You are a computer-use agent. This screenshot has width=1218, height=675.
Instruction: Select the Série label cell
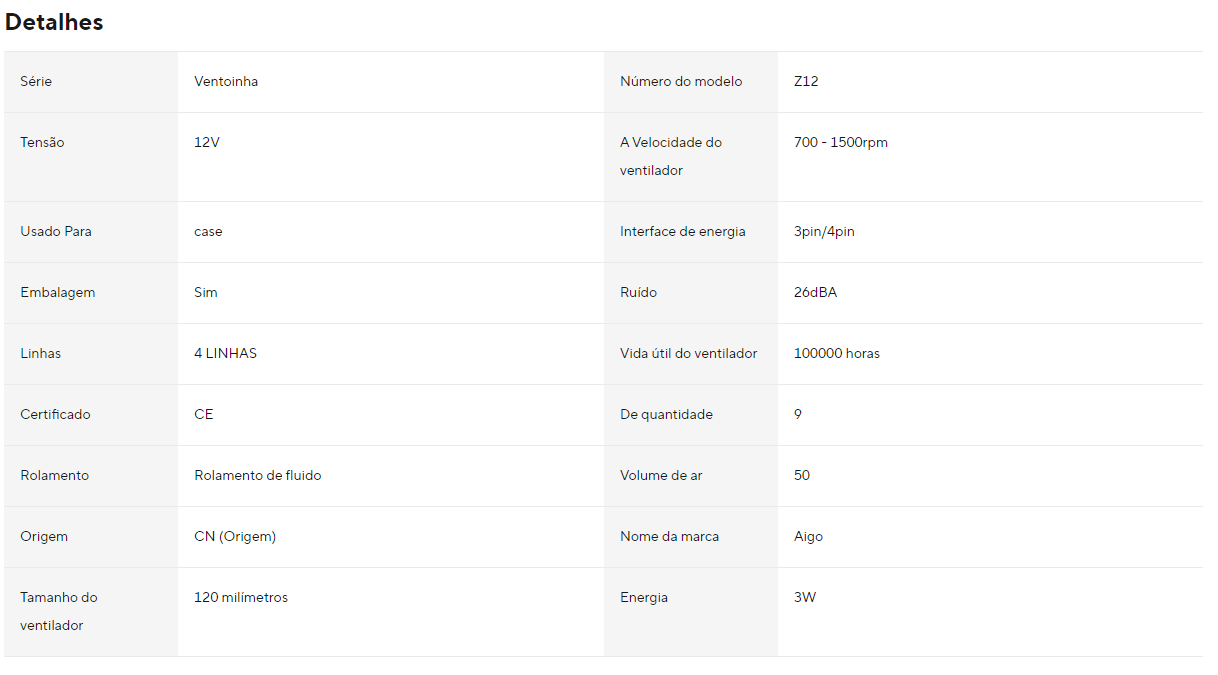[x=91, y=82]
